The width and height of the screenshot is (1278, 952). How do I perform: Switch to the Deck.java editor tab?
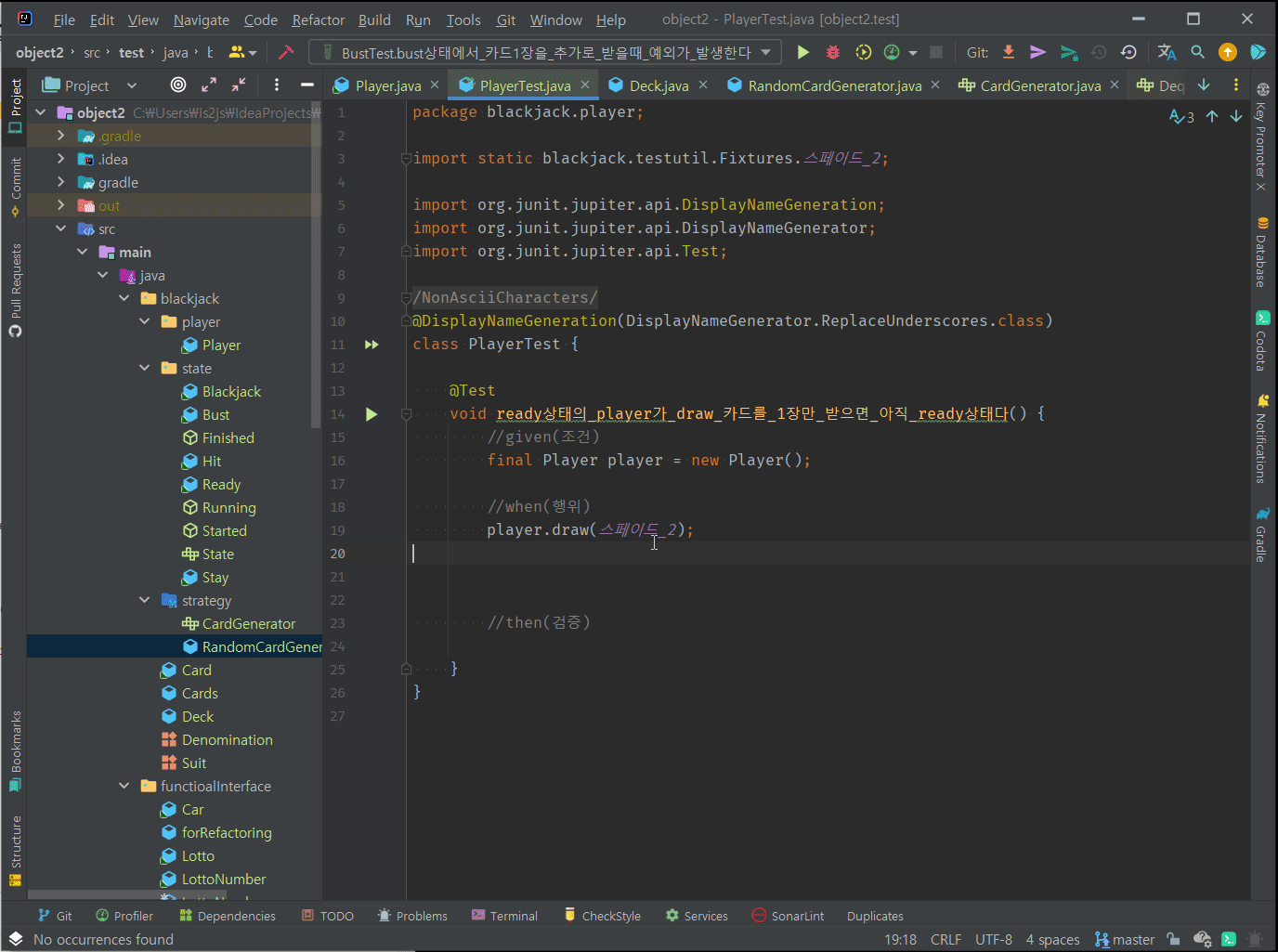659,85
